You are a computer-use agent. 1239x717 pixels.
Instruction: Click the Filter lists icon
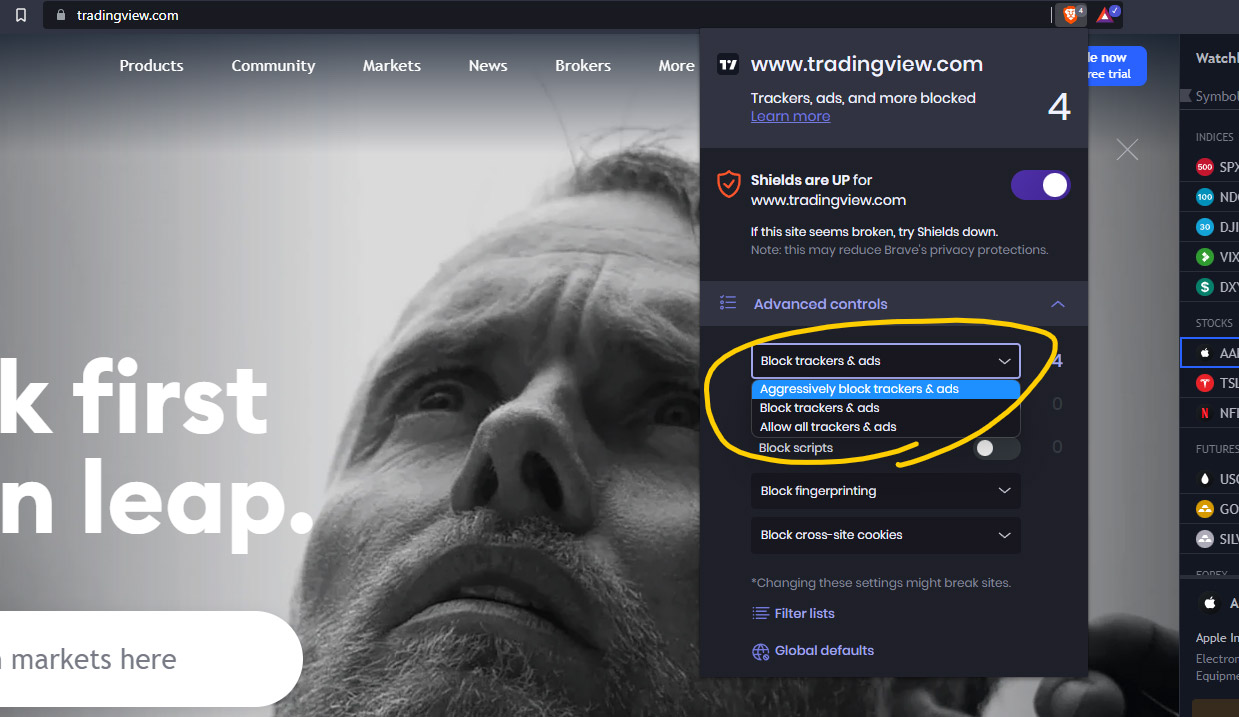(x=761, y=613)
